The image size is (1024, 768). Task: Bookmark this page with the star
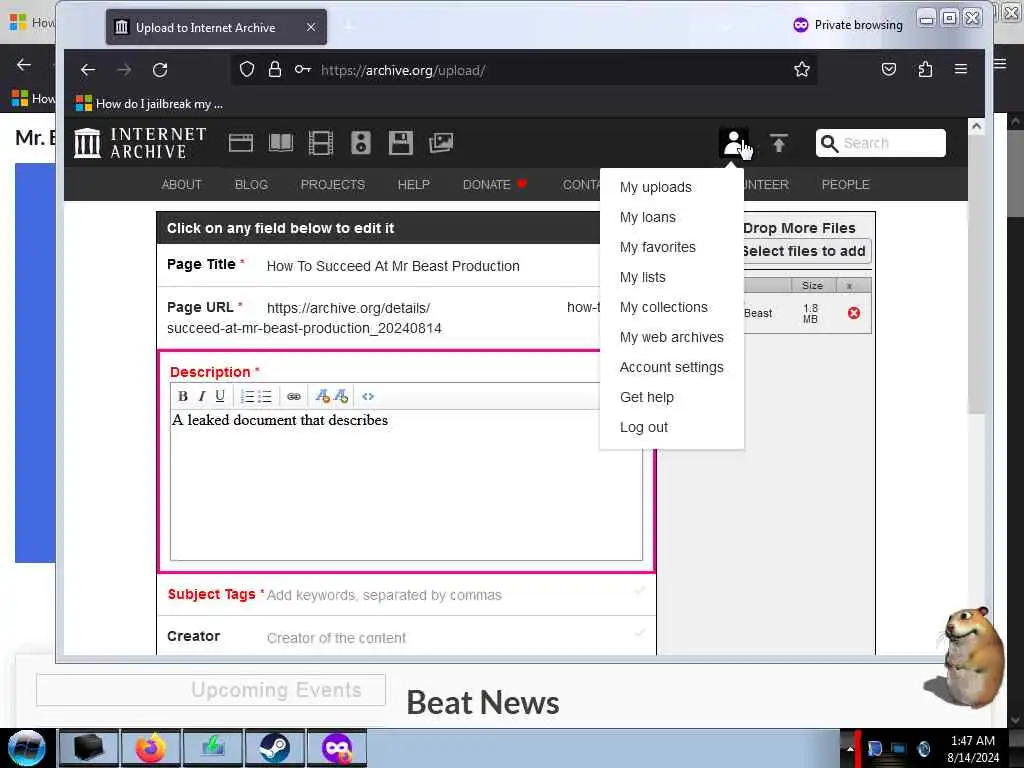[802, 70]
